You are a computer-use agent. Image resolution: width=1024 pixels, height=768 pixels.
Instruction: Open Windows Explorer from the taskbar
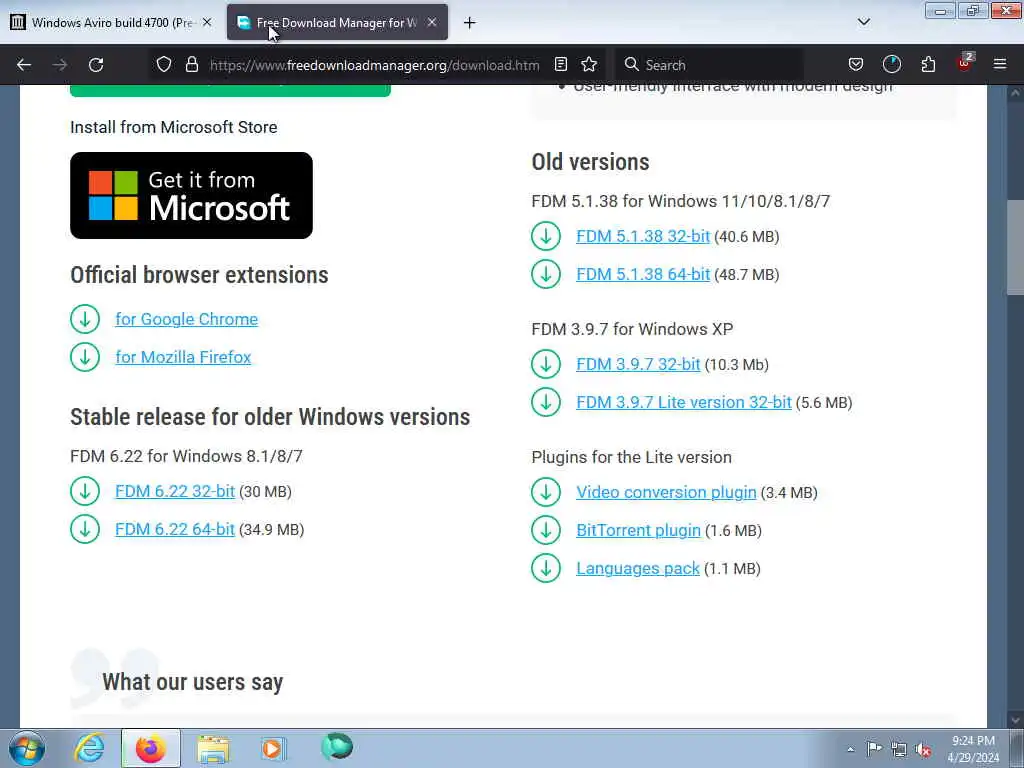pos(214,748)
